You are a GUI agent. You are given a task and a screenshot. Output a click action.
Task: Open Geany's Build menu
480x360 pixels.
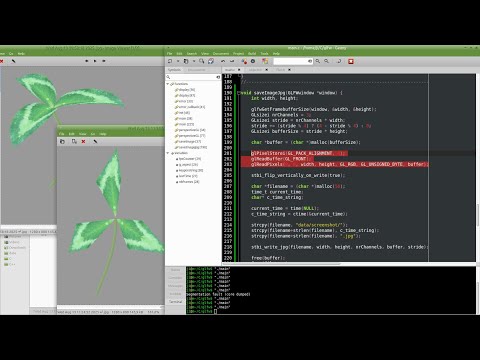(x=252, y=53)
